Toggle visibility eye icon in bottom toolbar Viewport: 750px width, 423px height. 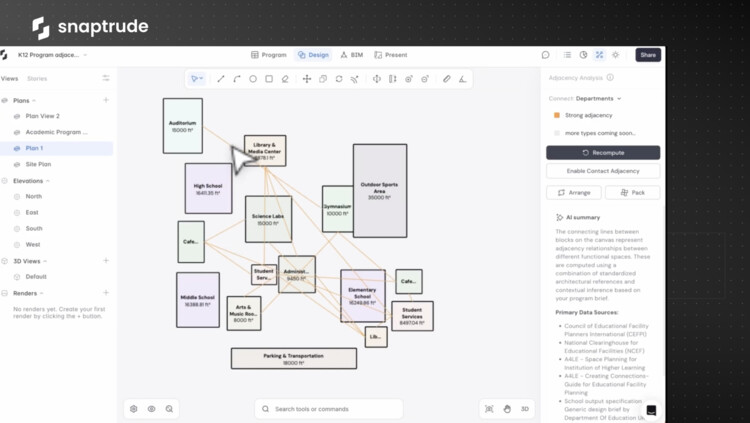pos(152,409)
